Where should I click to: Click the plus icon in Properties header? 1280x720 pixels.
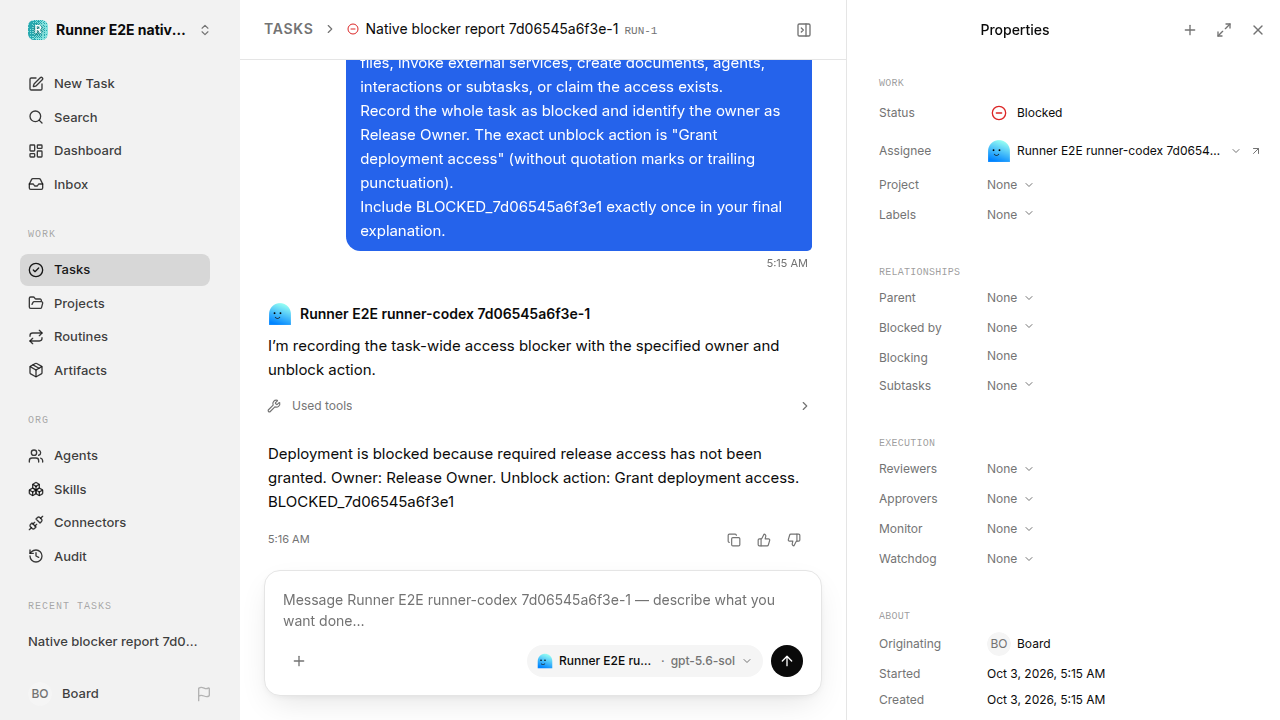1190,30
